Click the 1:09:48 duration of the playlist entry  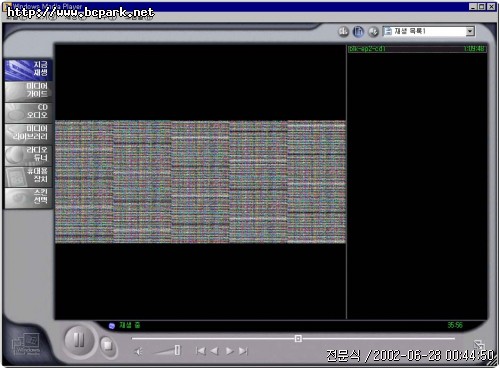(x=474, y=49)
